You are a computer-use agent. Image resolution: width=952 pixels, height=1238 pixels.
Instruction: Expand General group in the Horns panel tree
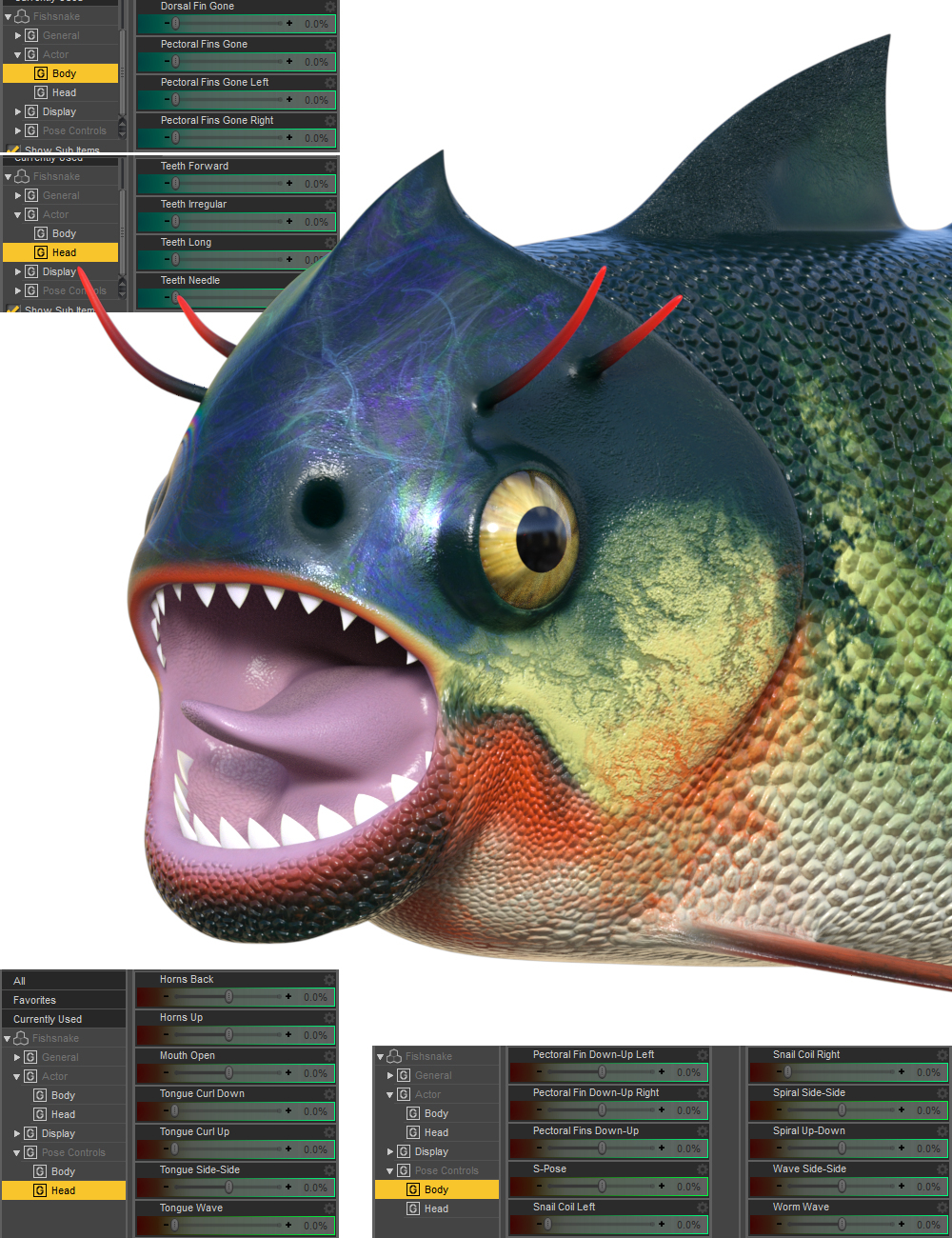17,1057
